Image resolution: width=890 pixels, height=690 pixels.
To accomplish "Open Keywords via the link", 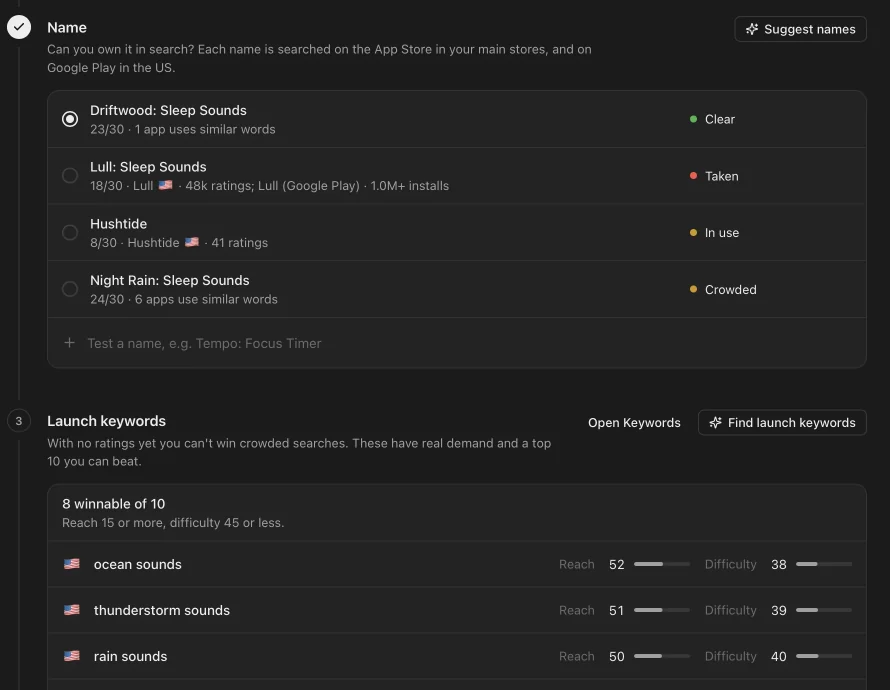I will tap(634, 423).
